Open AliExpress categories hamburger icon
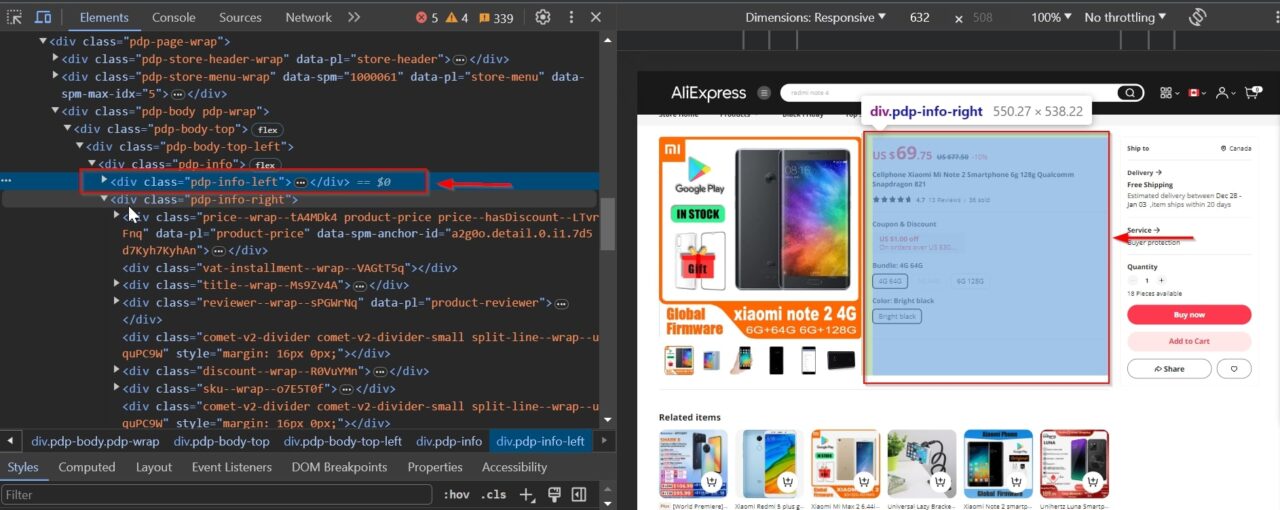 (x=764, y=93)
